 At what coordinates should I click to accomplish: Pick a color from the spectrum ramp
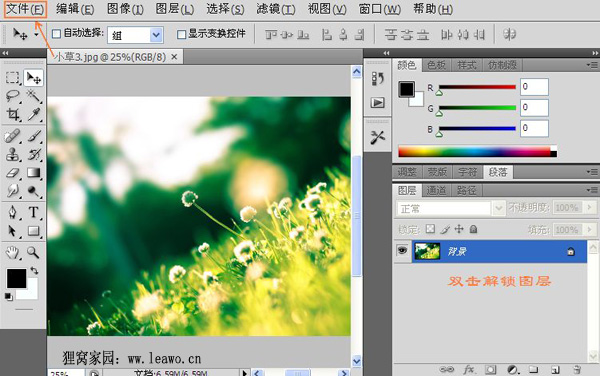click(477, 151)
